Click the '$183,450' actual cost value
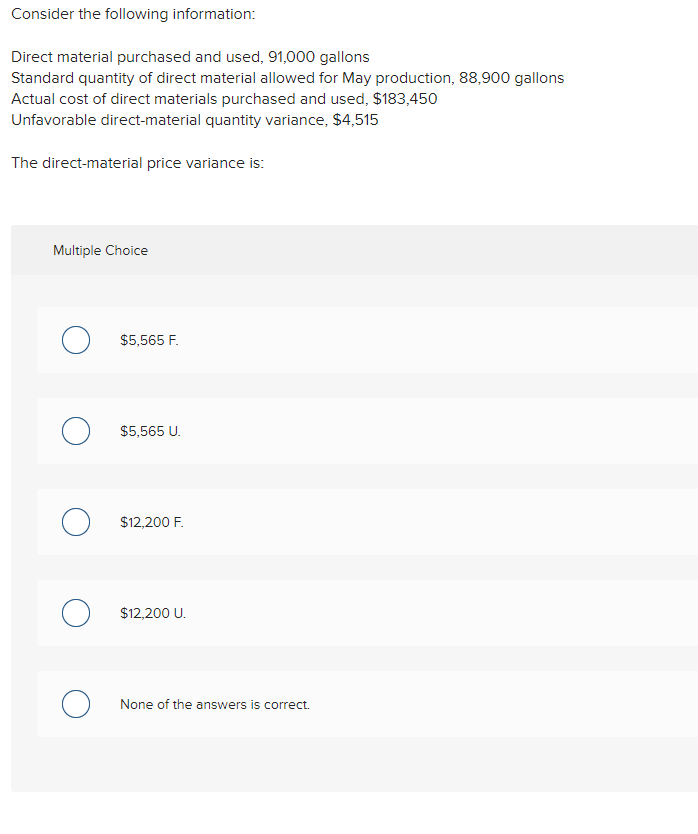The height and width of the screenshot is (834, 698). pyautogui.click(x=404, y=99)
